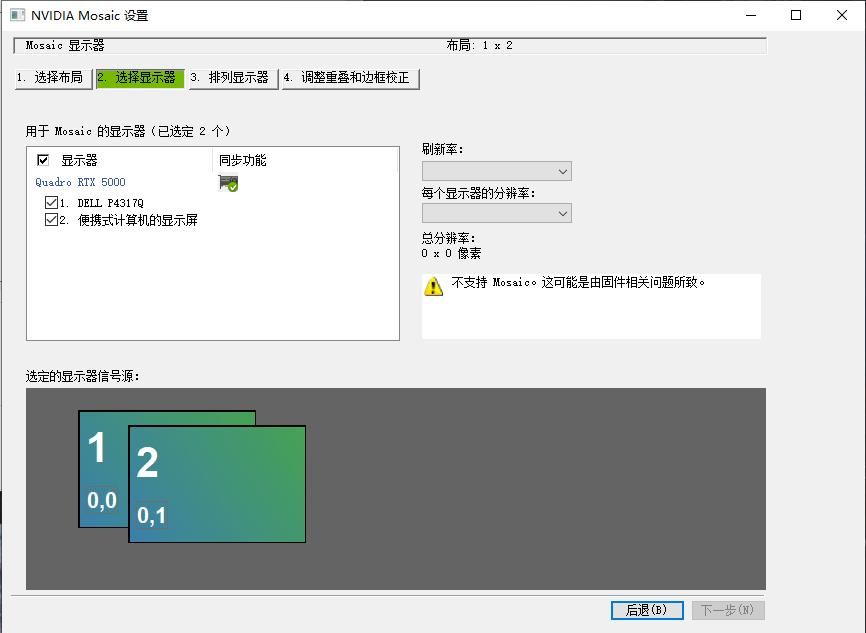Switch to the 3. 排列显示器 tab

click(x=233, y=78)
